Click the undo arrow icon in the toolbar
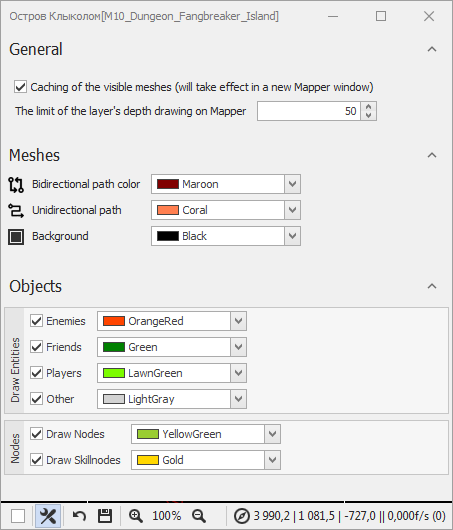Screen dimensions: 453x530 pyautogui.click(x=79, y=516)
